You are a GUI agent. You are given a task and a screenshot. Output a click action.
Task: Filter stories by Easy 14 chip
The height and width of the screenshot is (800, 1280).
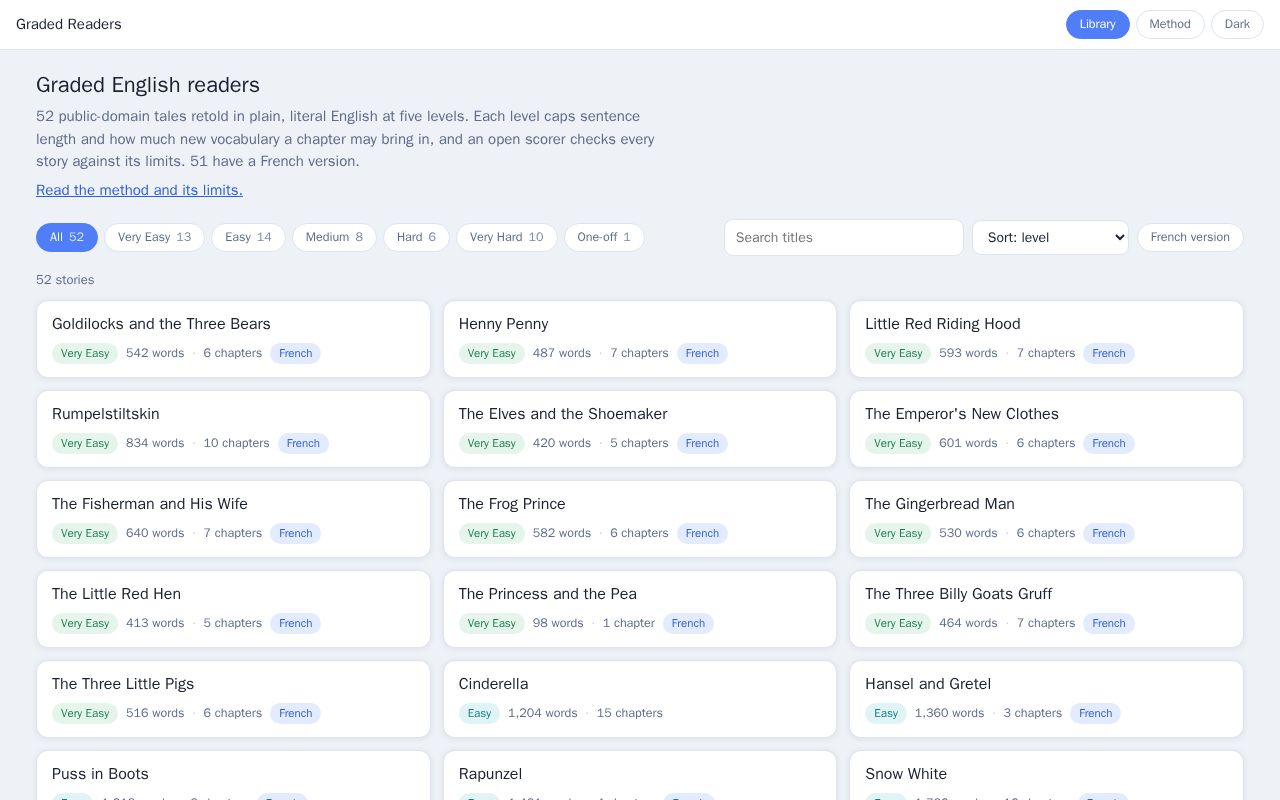click(248, 237)
